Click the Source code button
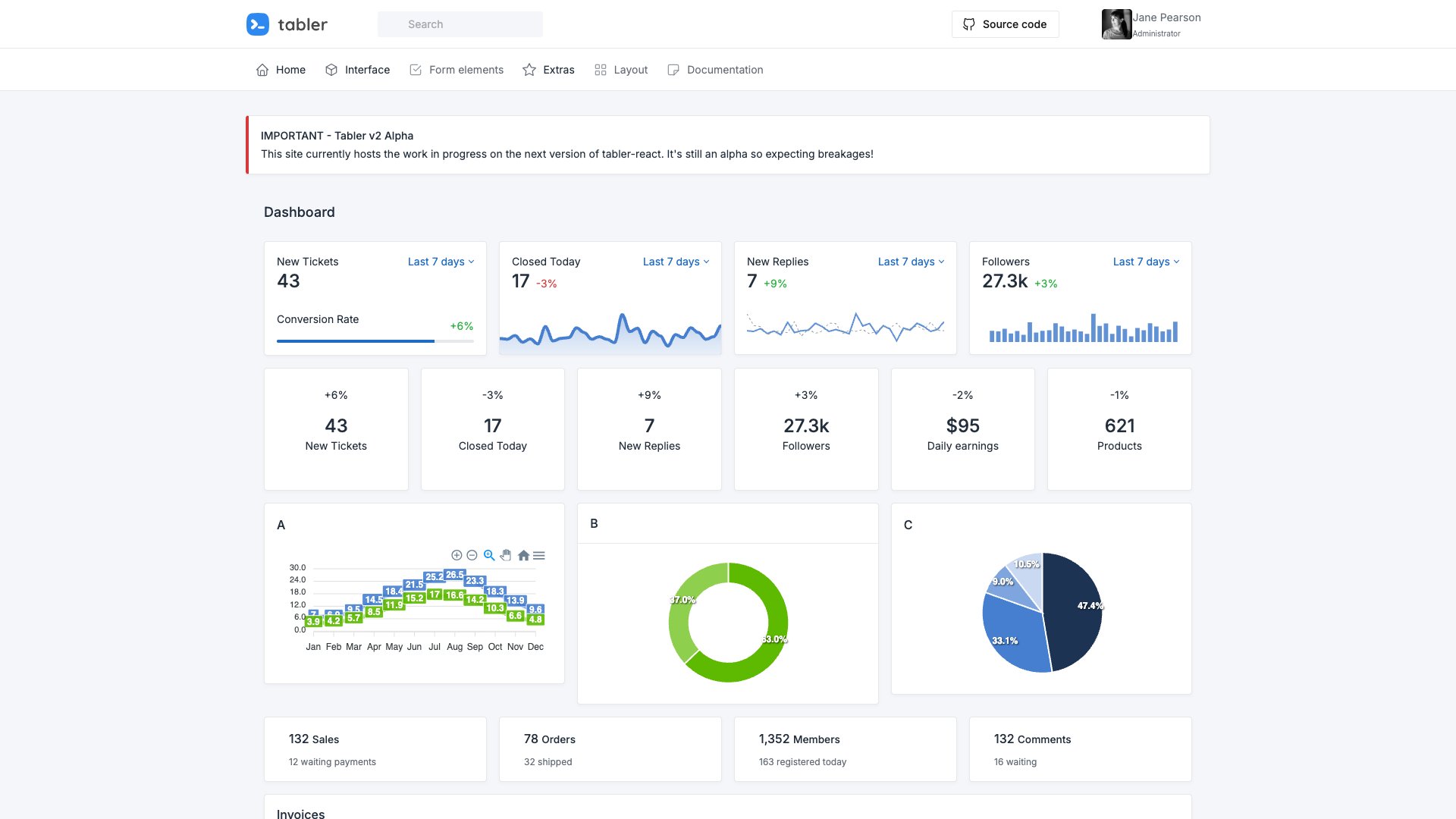Viewport: 1456px width, 819px height. [1005, 24]
